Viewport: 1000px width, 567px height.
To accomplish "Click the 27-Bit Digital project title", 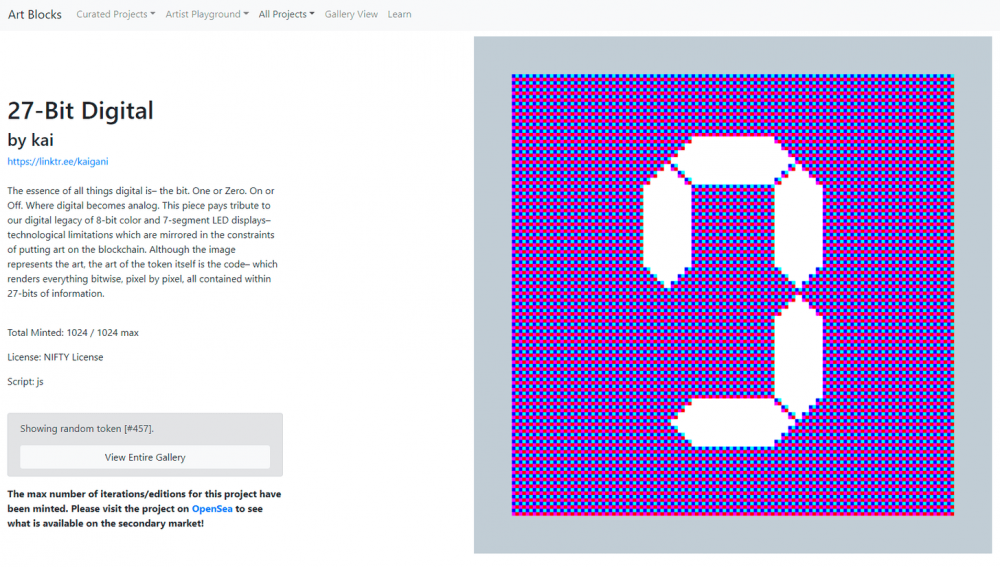I will 81,110.
